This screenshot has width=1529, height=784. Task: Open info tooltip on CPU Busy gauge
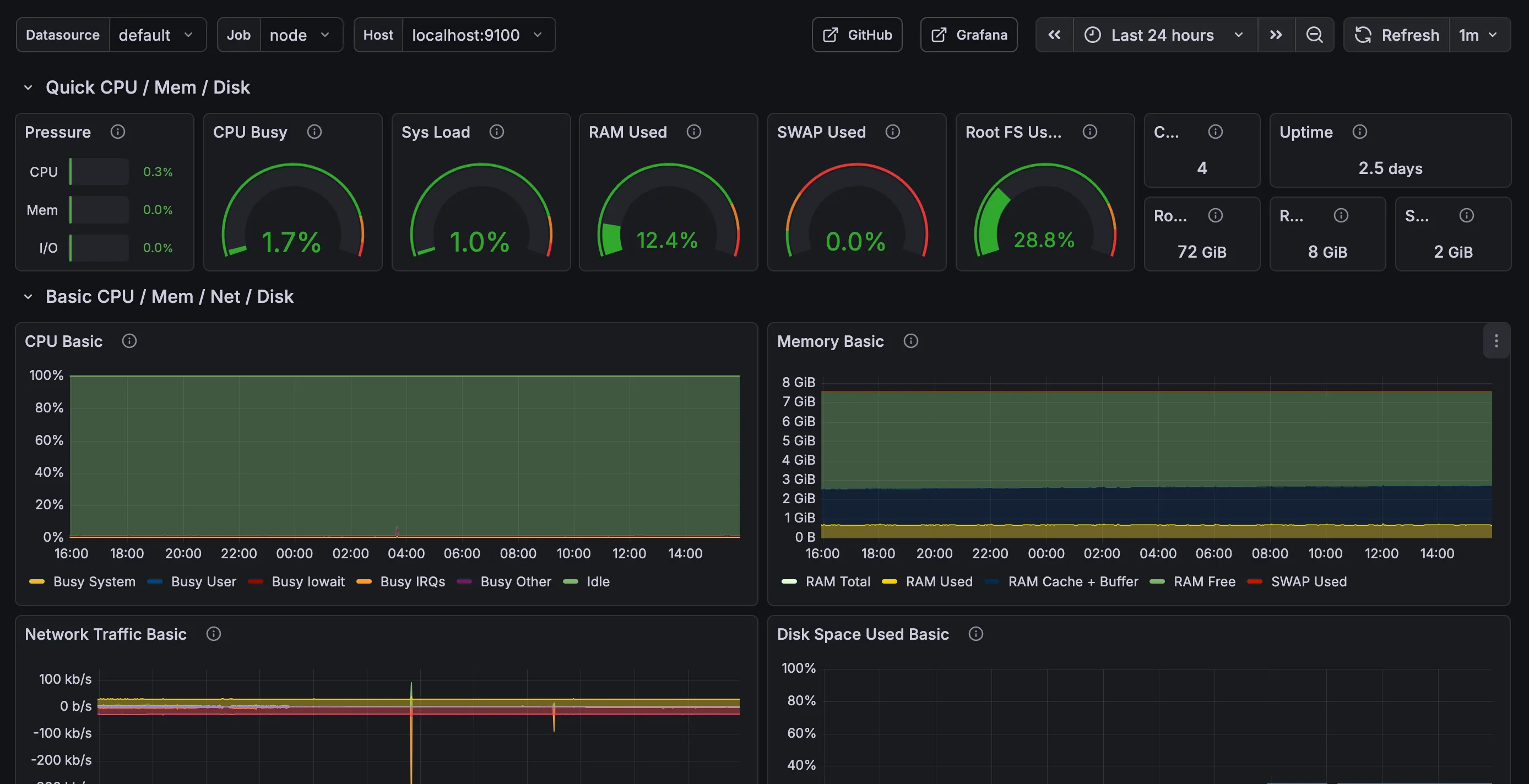pos(315,132)
